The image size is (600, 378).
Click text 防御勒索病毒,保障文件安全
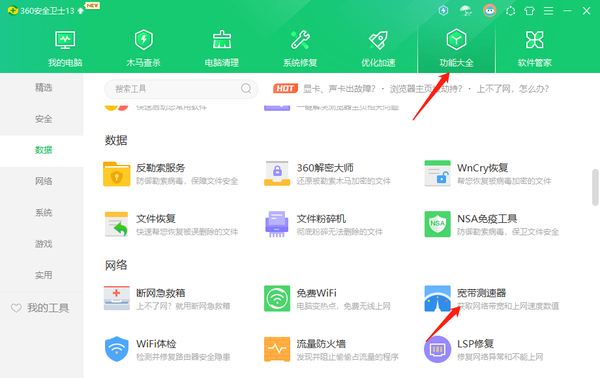(187, 181)
